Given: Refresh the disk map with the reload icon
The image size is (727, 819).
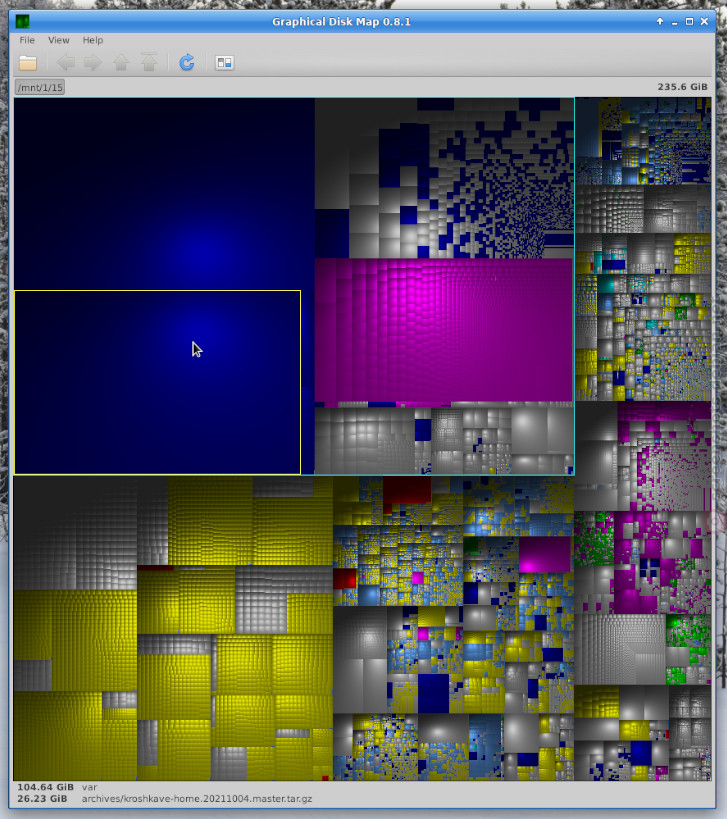Looking at the screenshot, I should pyautogui.click(x=187, y=62).
